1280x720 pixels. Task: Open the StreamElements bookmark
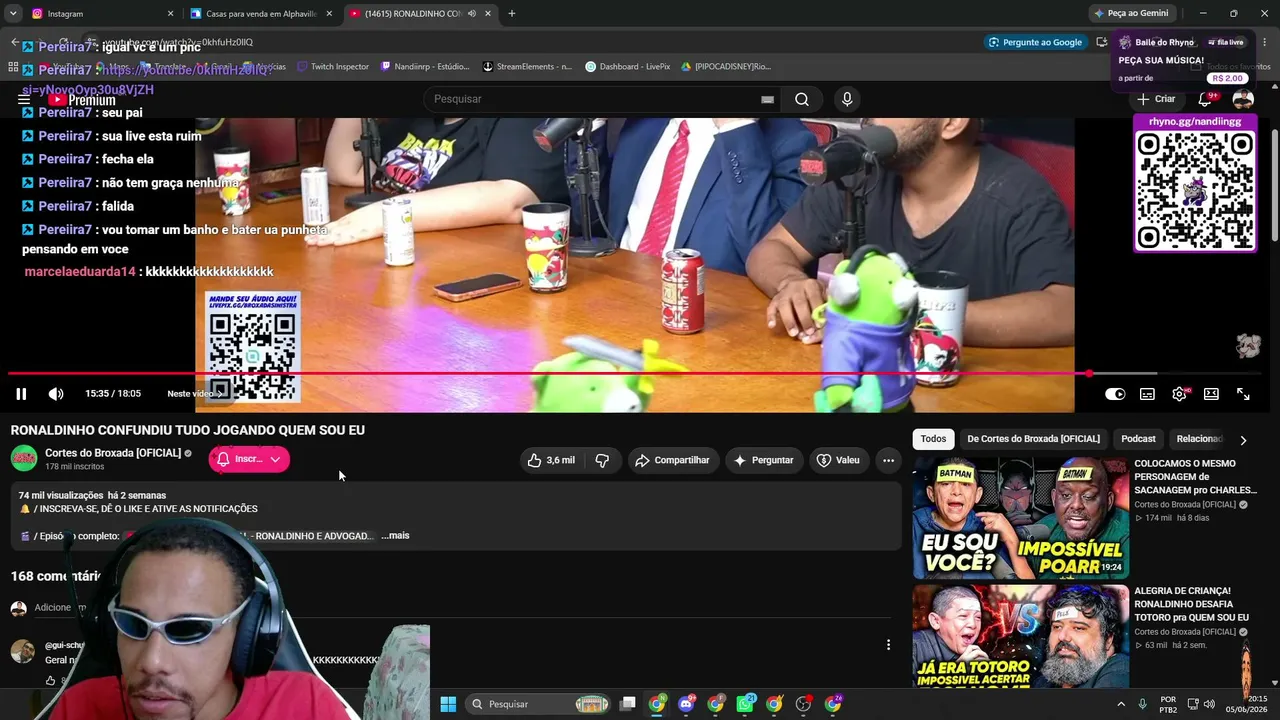point(527,67)
